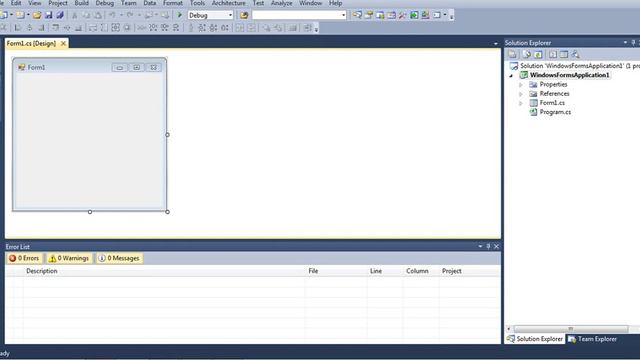Click the Center Horizontally layout icon
The width and height of the screenshot is (640, 360).
coord(240,28)
